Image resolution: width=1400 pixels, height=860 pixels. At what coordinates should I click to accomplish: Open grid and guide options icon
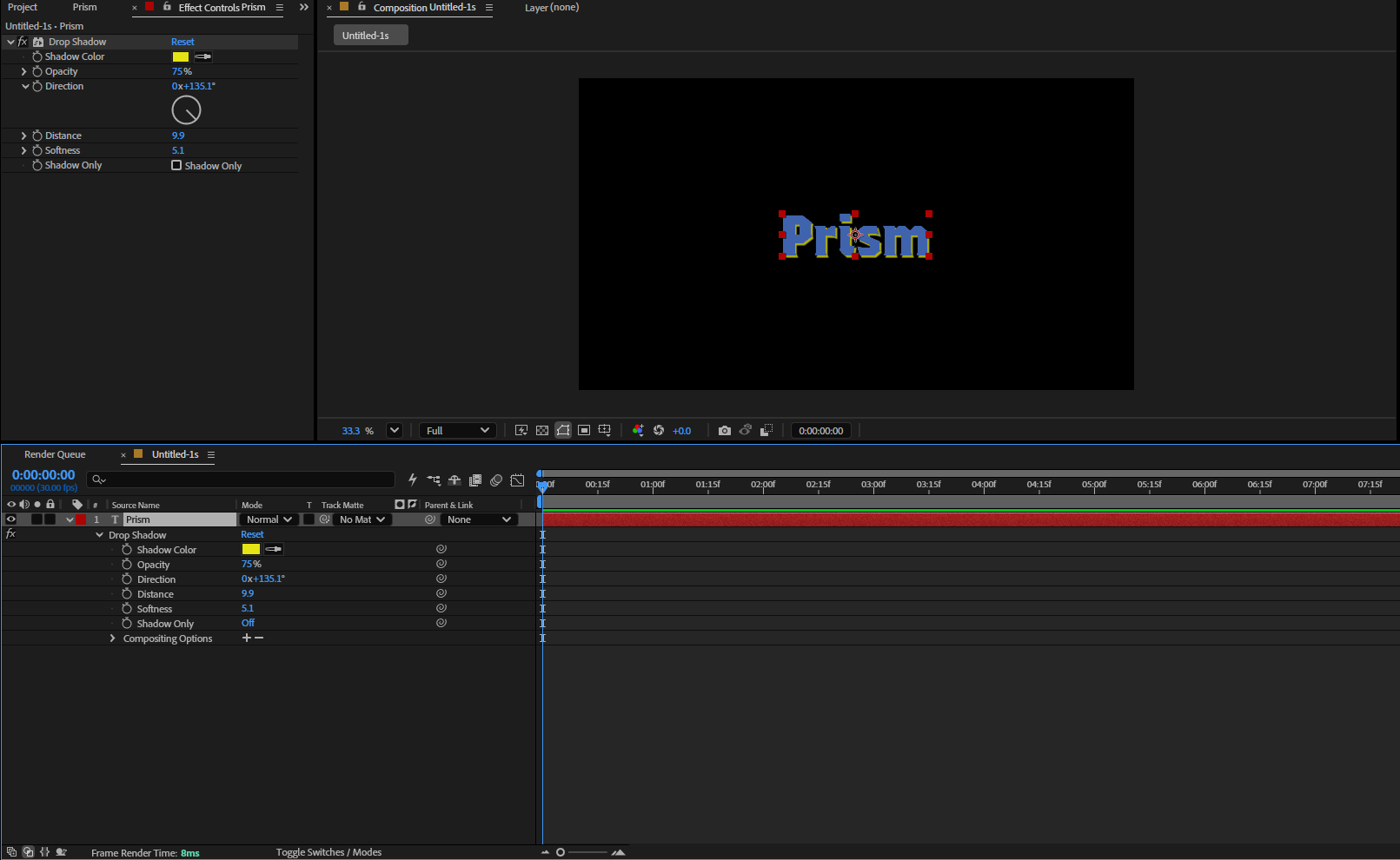(x=605, y=431)
